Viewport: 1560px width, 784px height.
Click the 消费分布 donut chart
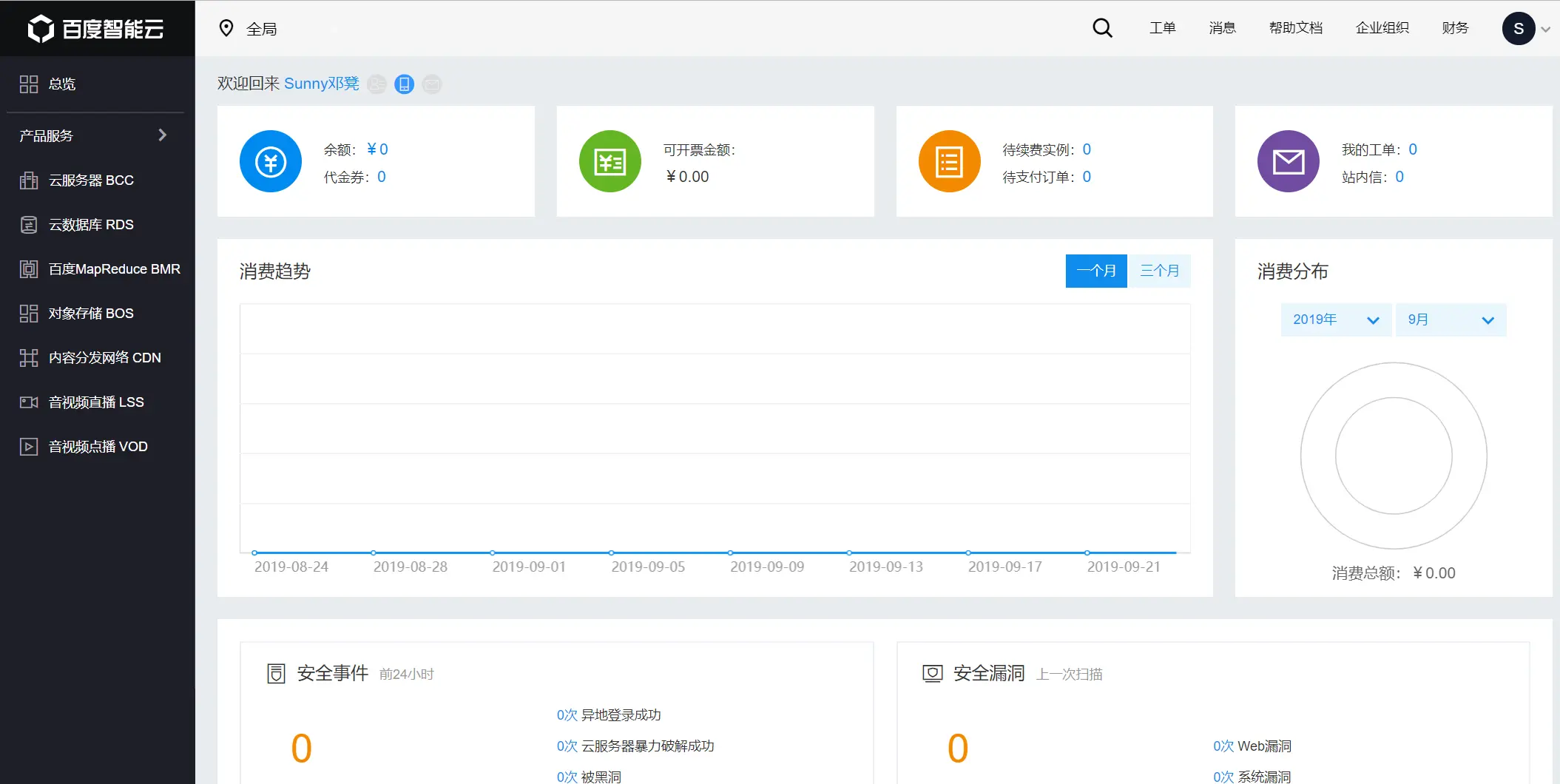click(x=1394, y=456)
